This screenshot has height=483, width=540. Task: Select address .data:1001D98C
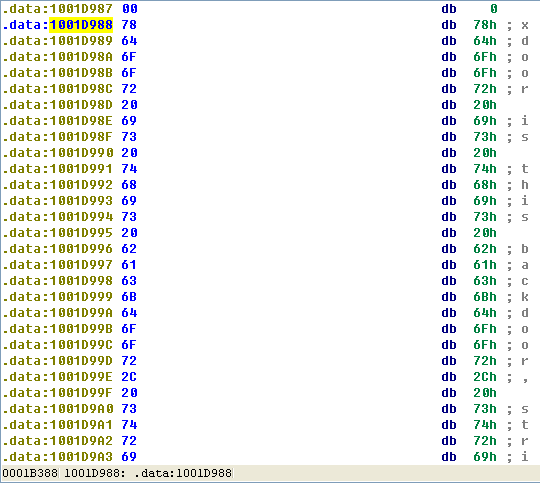point(58,89)
